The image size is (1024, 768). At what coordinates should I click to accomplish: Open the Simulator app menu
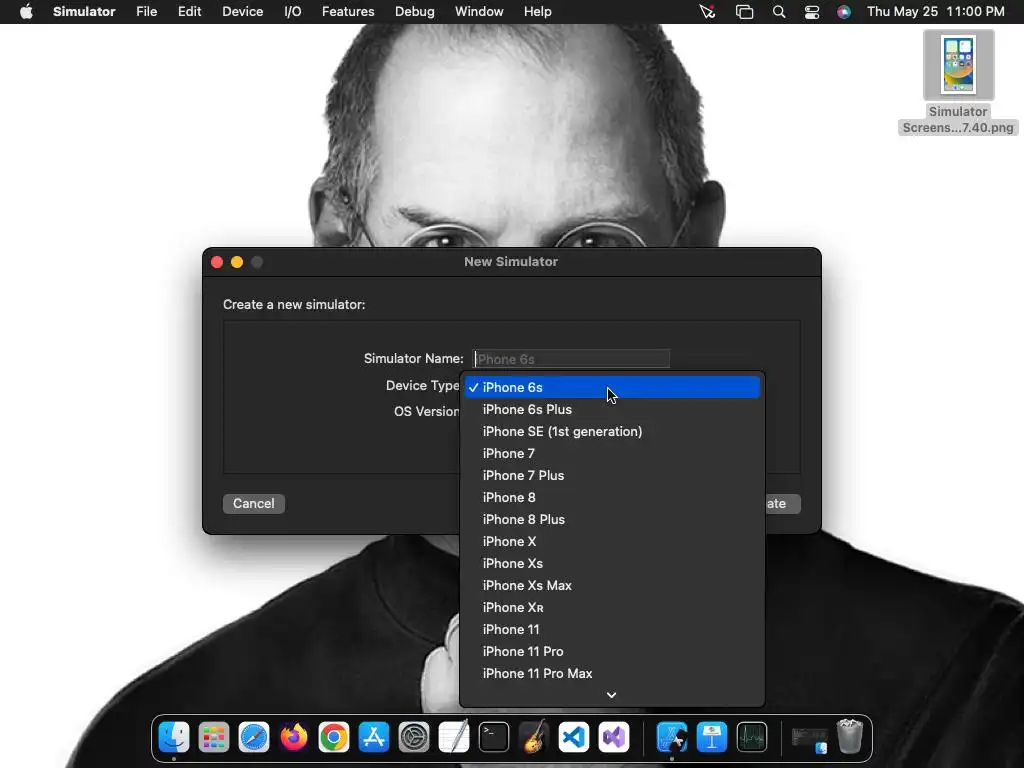(x=84, y=12)
